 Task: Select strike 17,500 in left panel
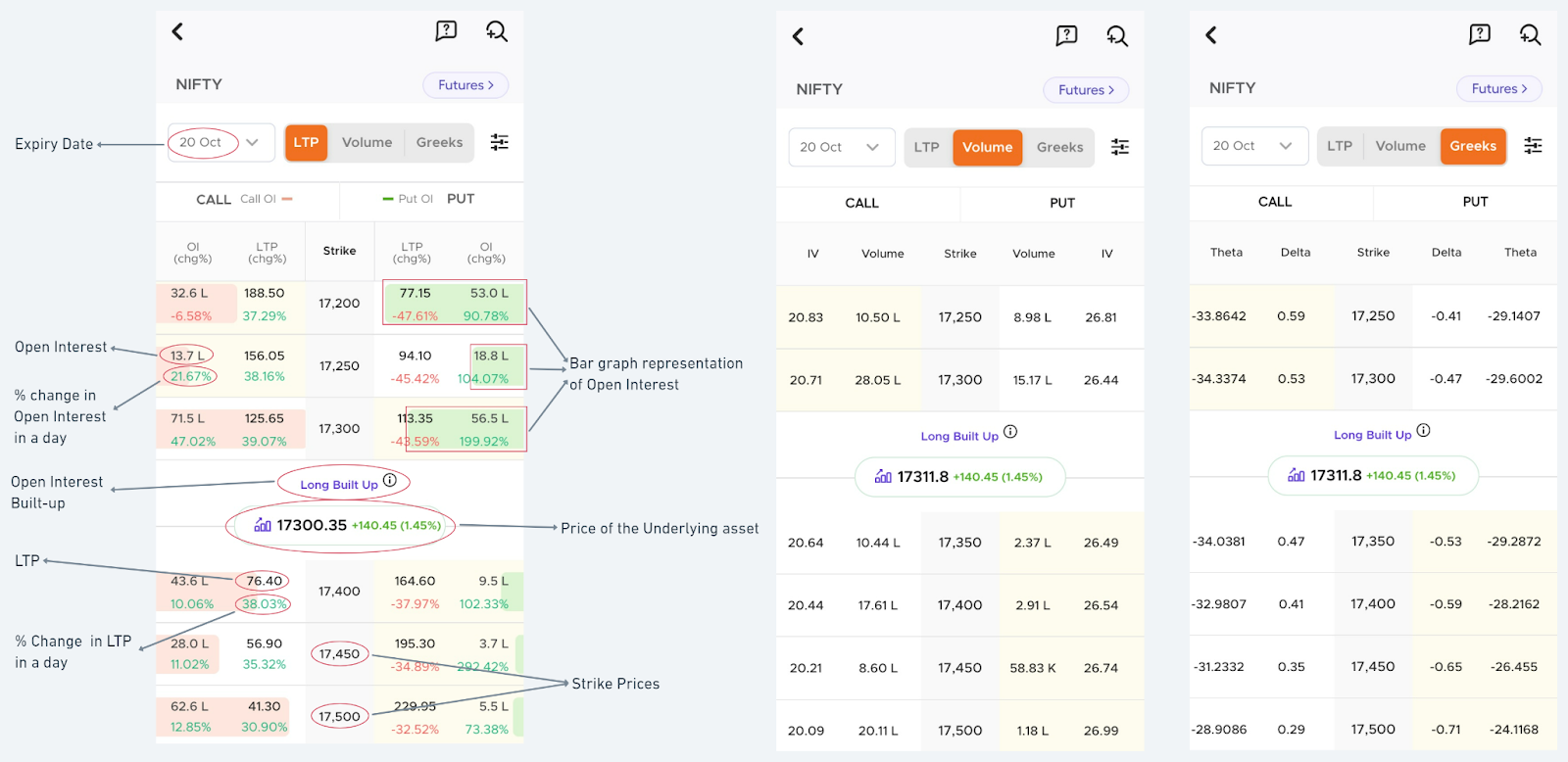coord(339,717)
